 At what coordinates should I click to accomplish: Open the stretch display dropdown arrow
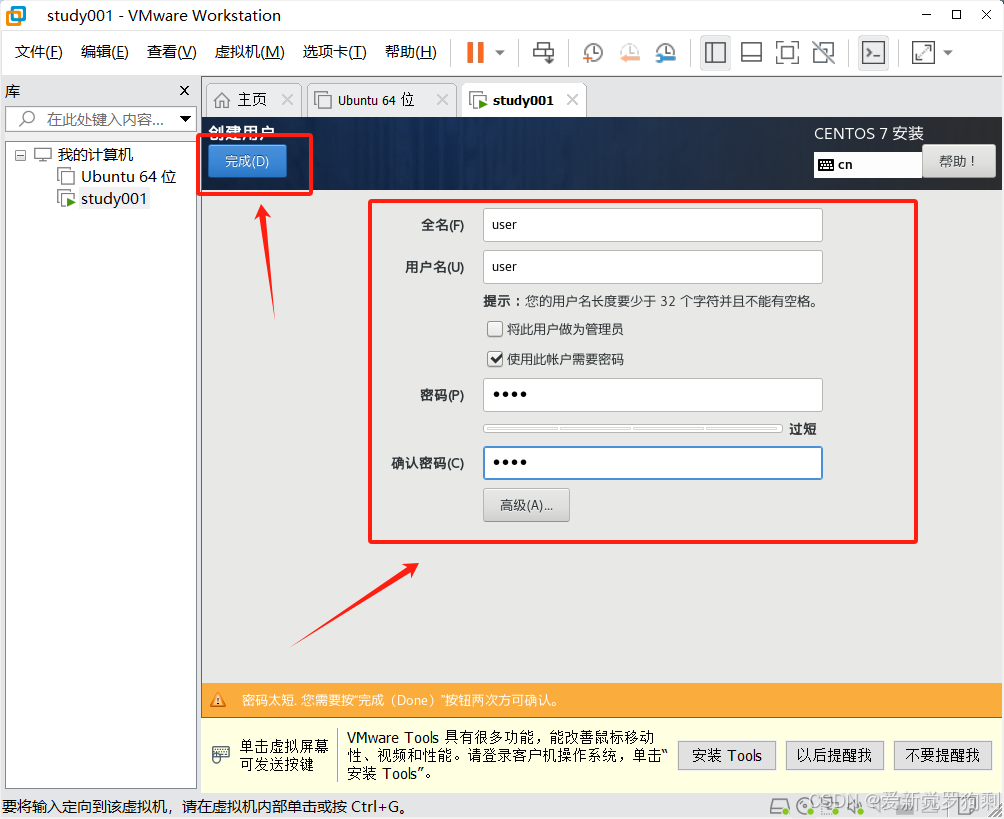click(948, 53)
